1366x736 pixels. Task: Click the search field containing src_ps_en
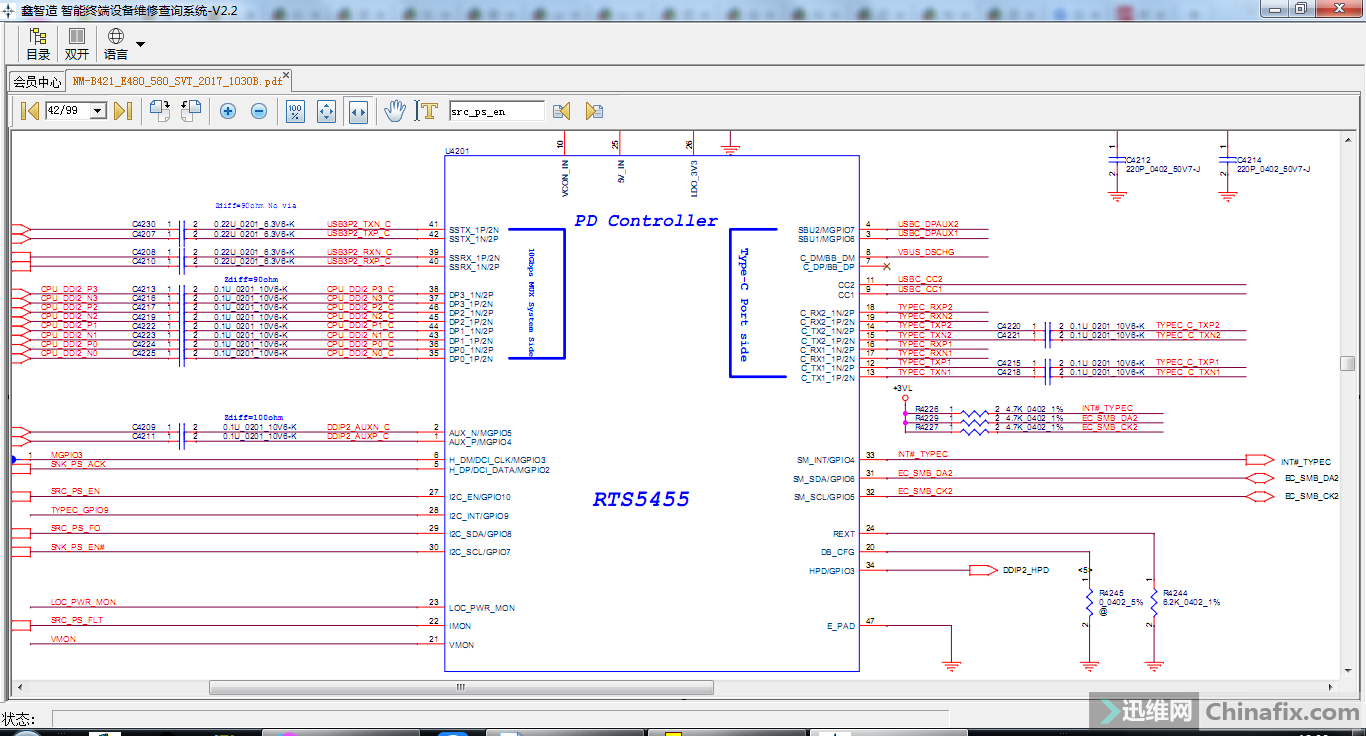496,112
